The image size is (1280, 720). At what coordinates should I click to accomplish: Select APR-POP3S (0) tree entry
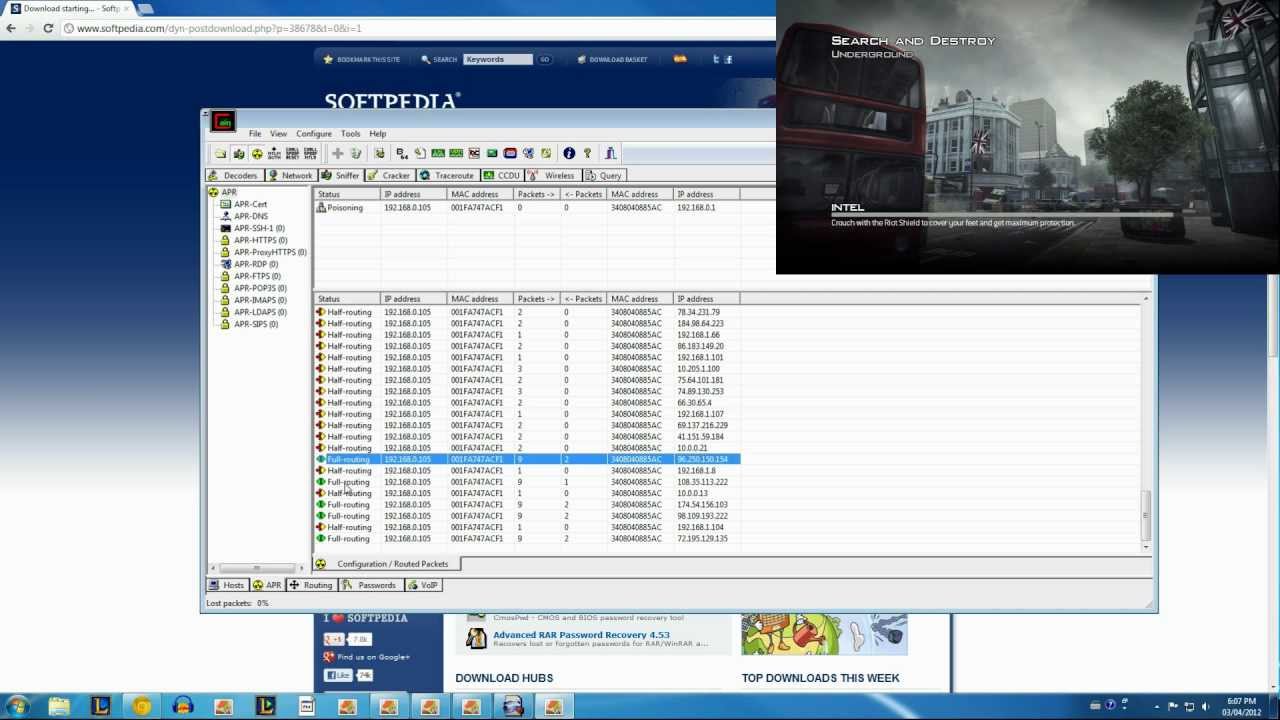260,288
